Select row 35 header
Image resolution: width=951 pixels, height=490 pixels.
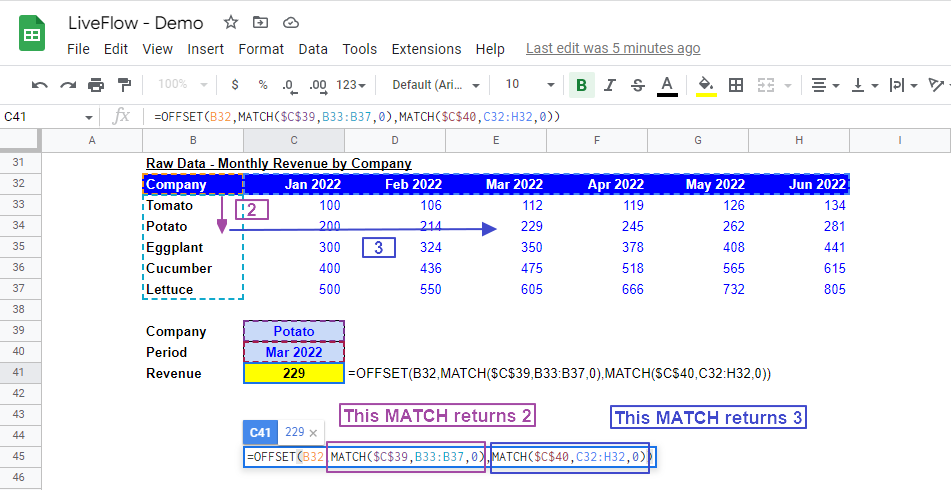point(20,247)
